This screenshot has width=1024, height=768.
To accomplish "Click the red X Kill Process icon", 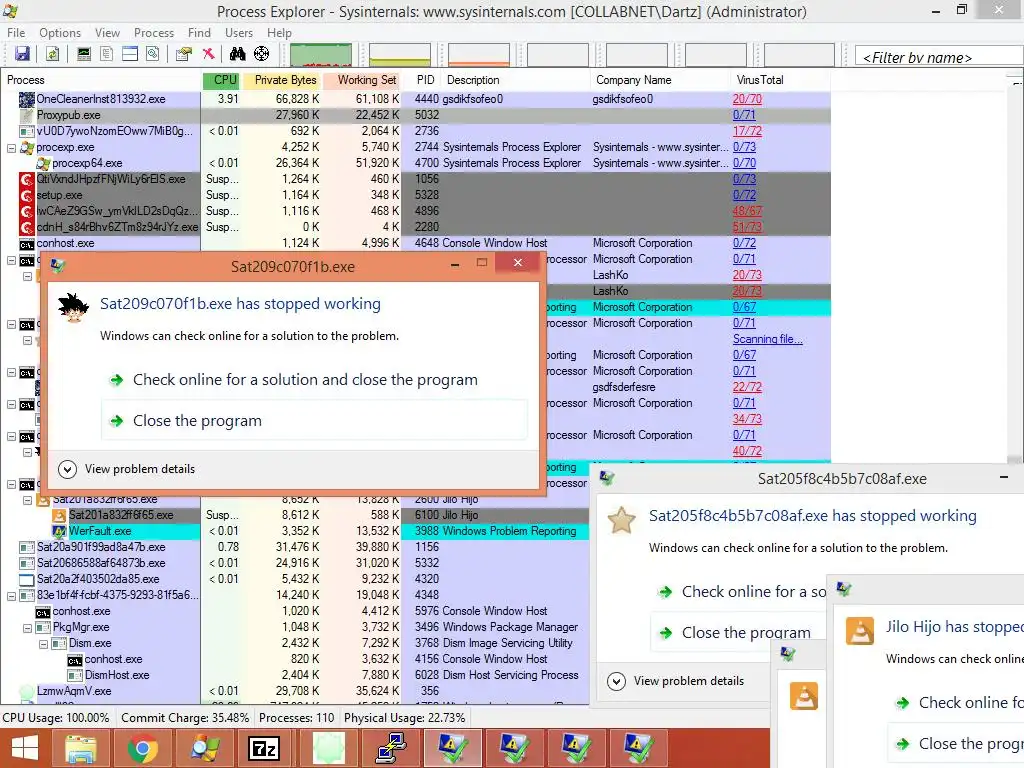I will [208, 54].
